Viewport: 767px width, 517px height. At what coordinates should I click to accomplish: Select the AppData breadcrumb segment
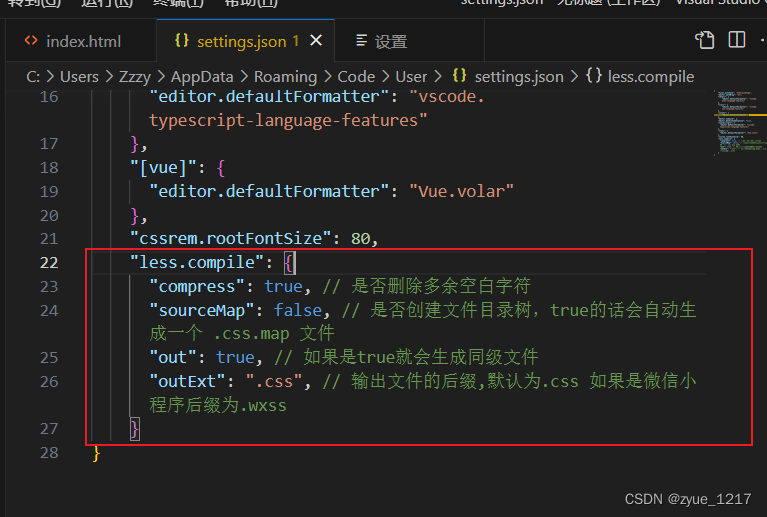tap(202, 77)
